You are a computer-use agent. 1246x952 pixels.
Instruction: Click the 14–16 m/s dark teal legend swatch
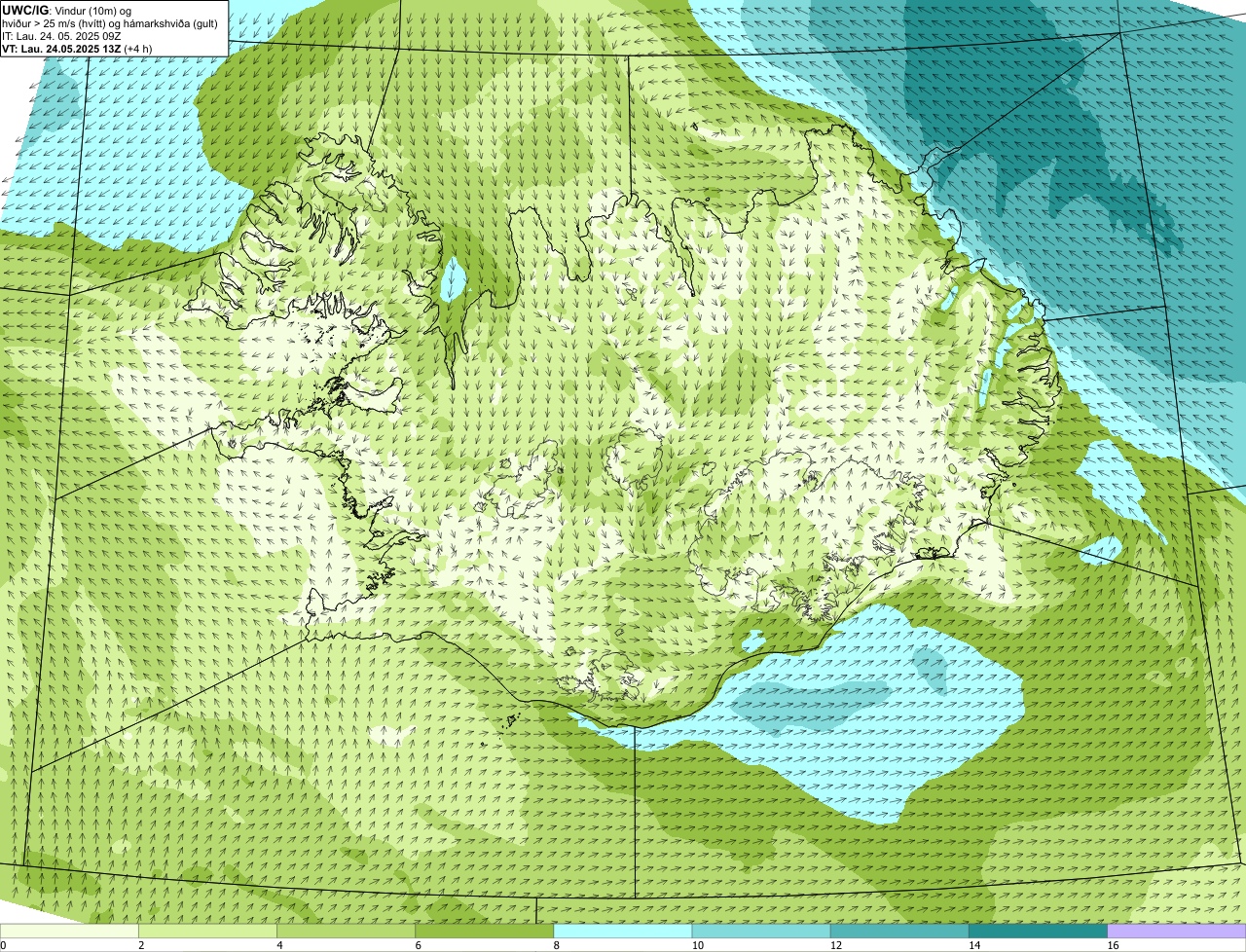click(1039, 931)
